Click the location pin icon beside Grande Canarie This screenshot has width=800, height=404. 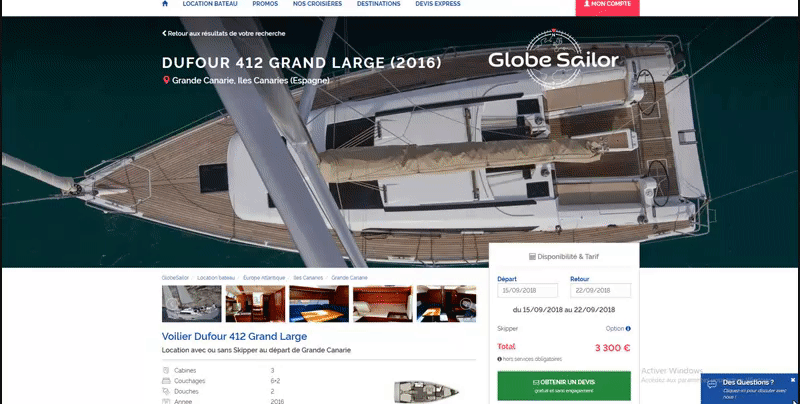(x=166, y=80)
